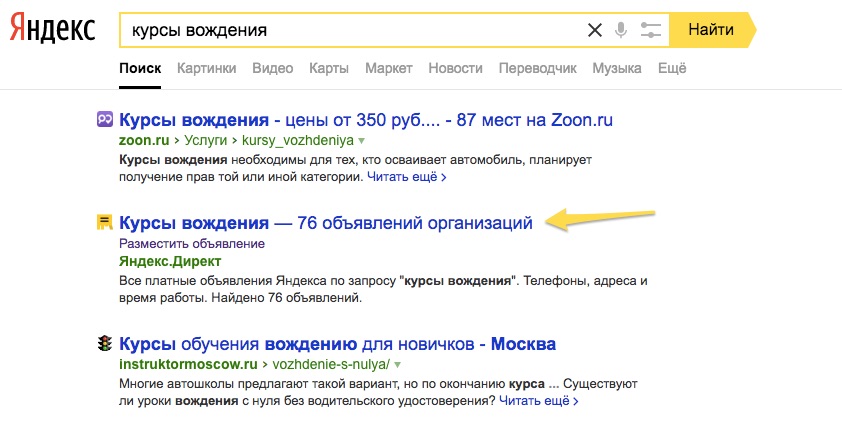Image resolution: width=842 pixels, height=429 pixels.
Task: Clear the search field with X icon
Action: coord(595,30)
